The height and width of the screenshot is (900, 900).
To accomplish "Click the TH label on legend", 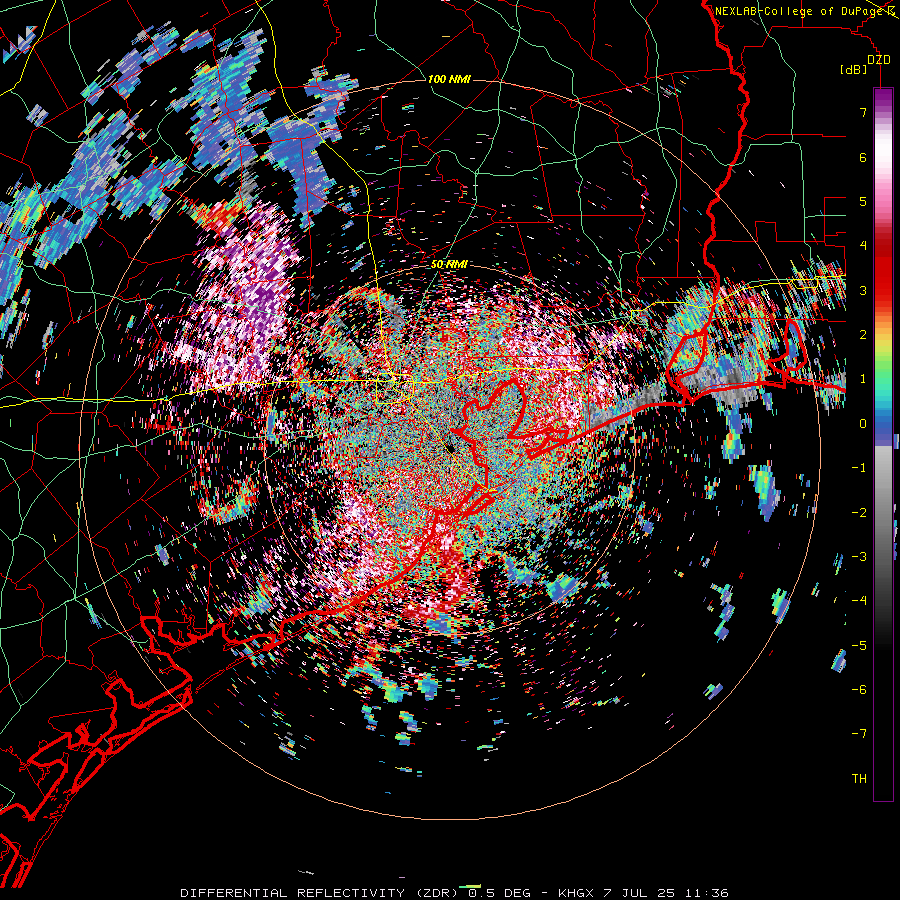I will (859, 779).
